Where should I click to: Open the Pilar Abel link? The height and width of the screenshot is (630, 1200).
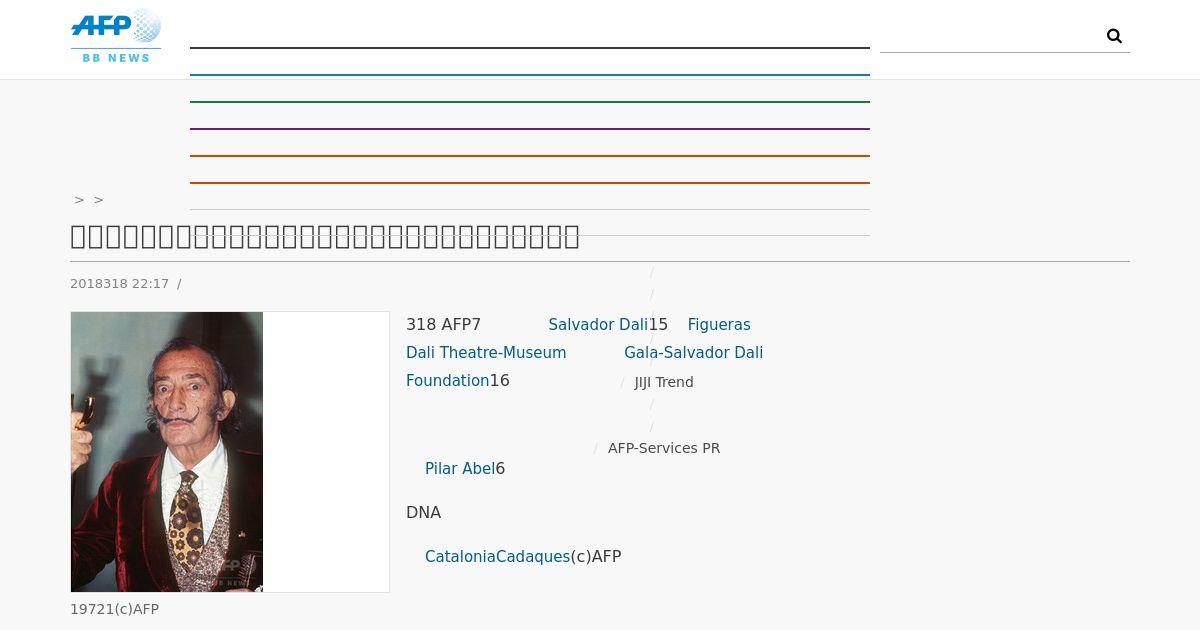pos(460,469)
